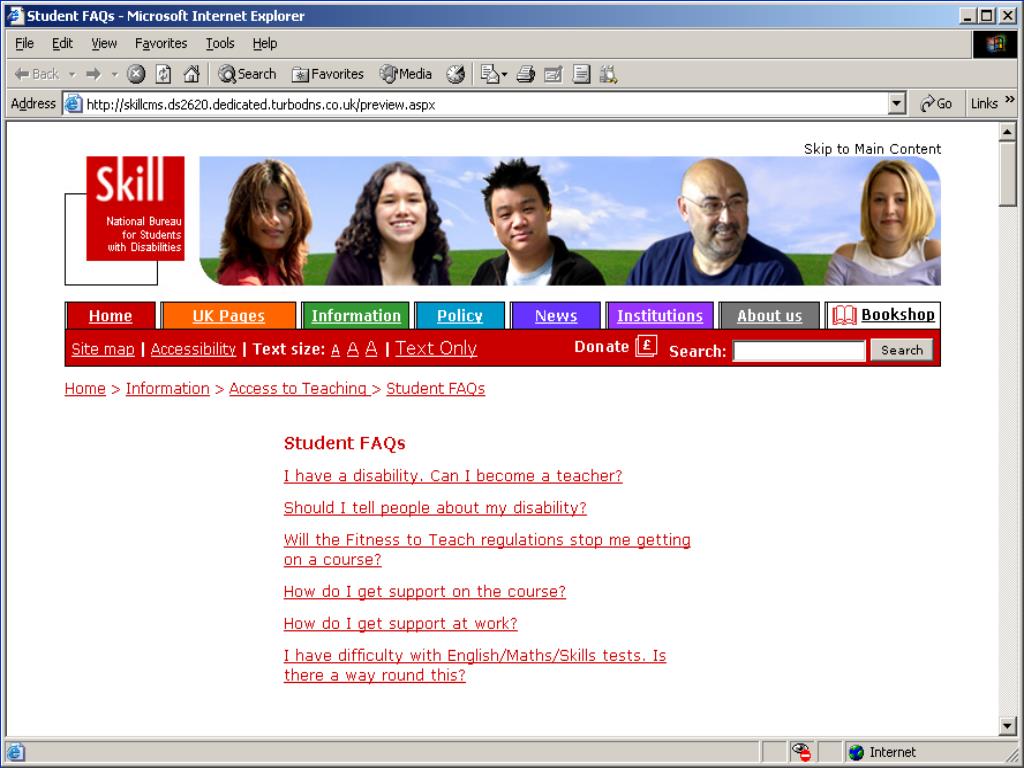Open the Address bar dropdown arrow
Viewport: 1024px width, 768px height.
pyautogui.click(x=897, y=104)
